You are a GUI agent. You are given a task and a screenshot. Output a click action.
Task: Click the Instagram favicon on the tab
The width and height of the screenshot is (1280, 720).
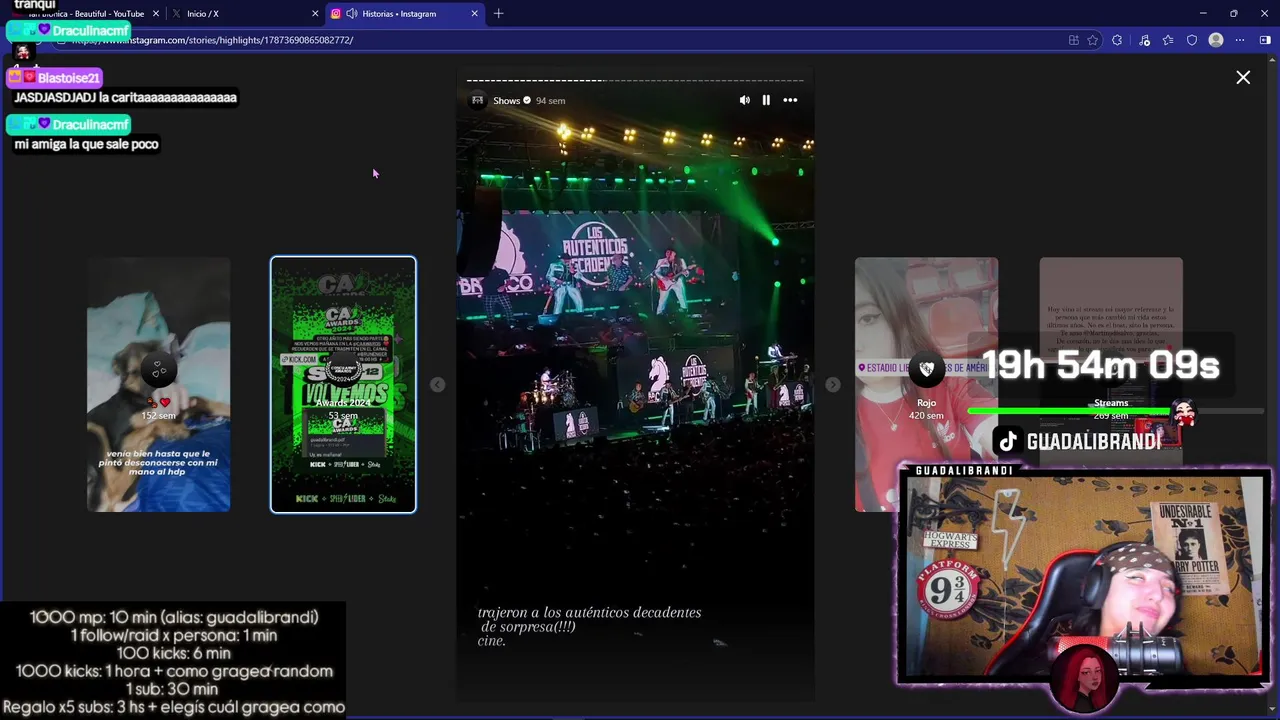click(x=336, y=14)
